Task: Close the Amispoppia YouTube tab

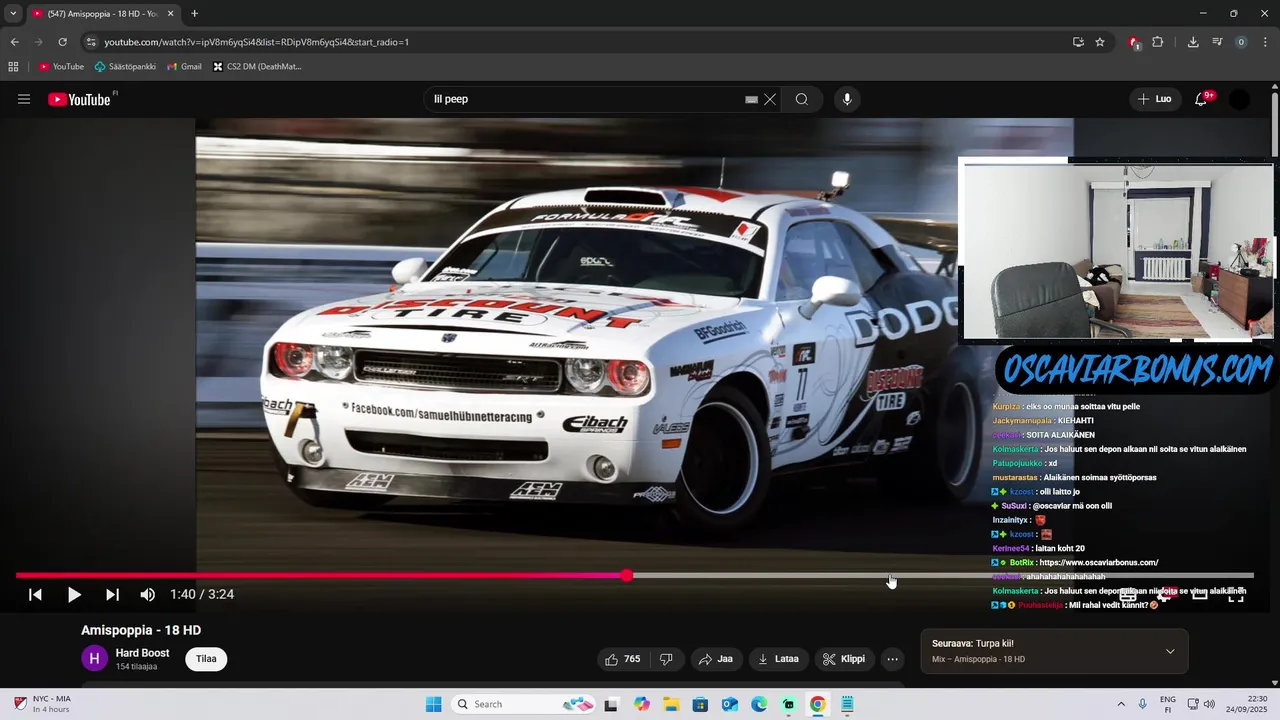Action: pyautogui.click(x=170, y=14)
